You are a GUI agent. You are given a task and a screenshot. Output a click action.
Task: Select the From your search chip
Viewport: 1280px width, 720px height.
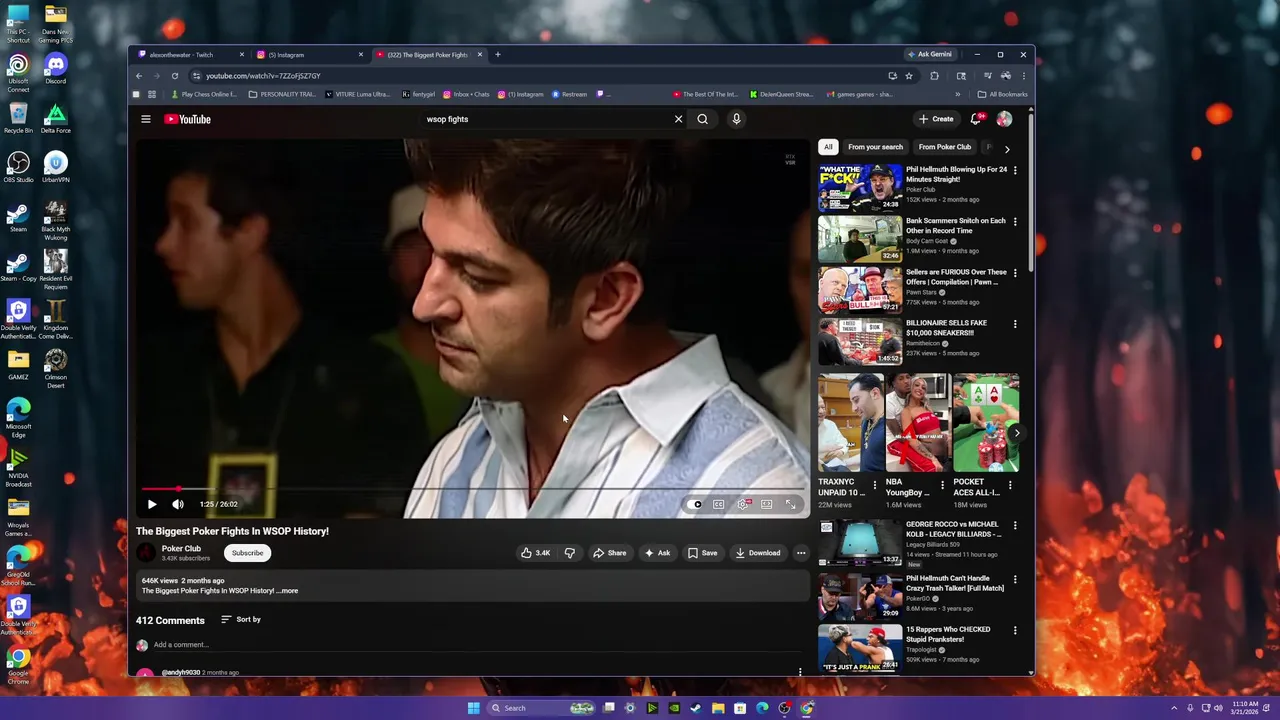[x=875, y=147]
